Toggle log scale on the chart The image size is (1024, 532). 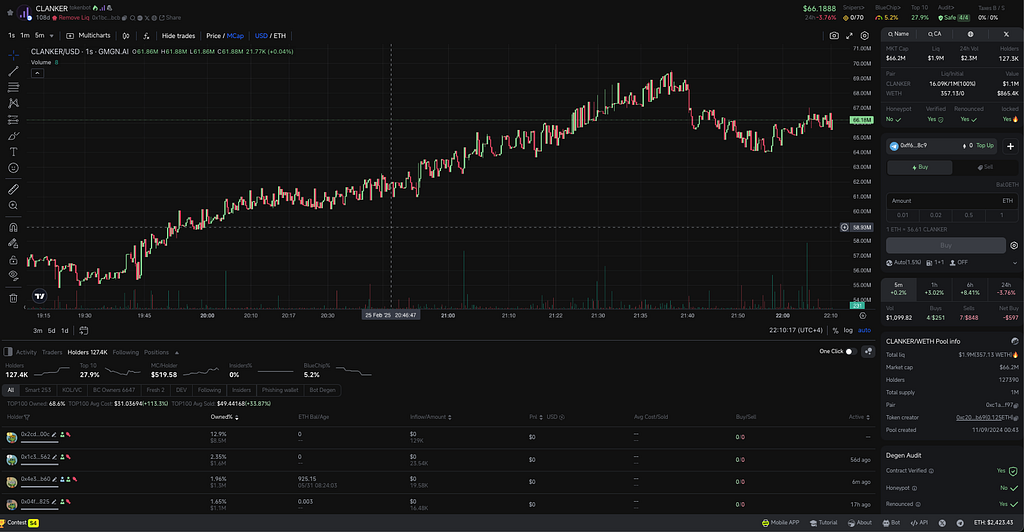pyautogui.click(x=848, y=330)
